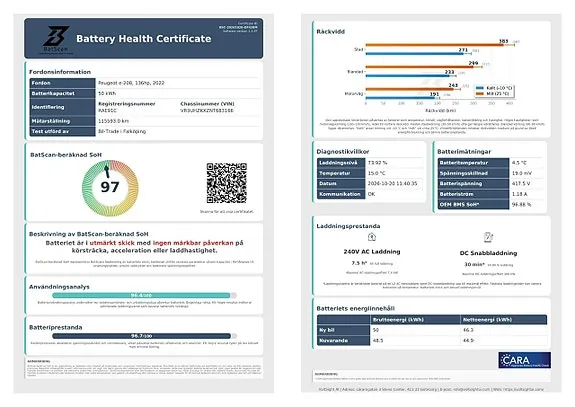
Task: Click the 'BatScan-beräknad SoH' heading above gauge
Action: (x=66, y=155)
